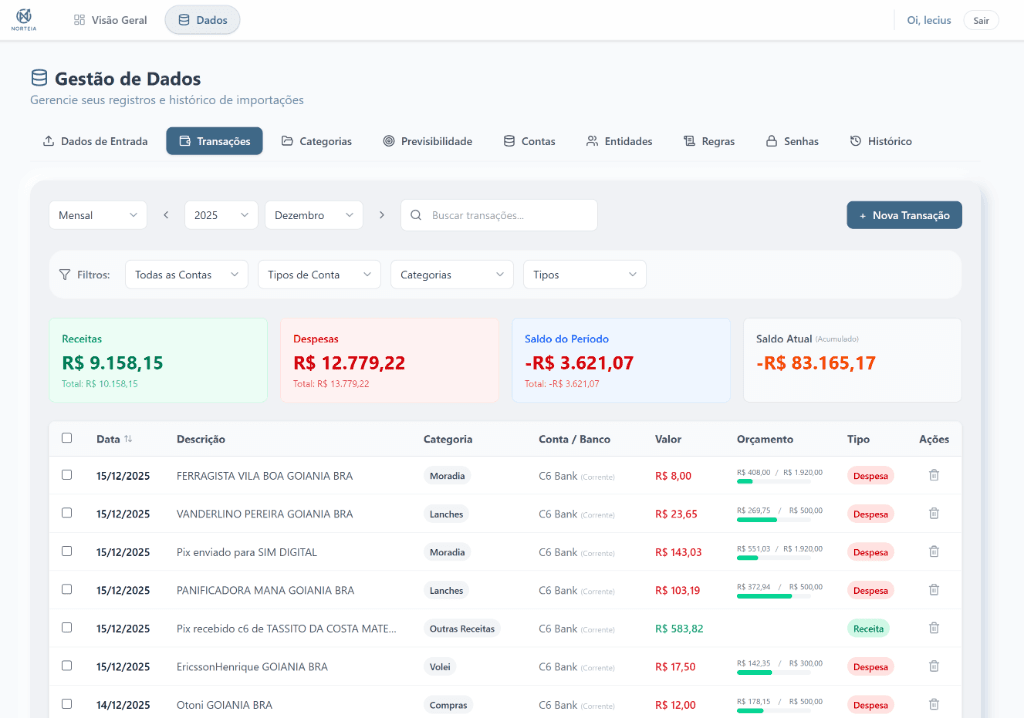Select checkbox for VANDERLINO PEREIRA row
The height and width of the screenshot is (718, 1024).
click(67, 513)
